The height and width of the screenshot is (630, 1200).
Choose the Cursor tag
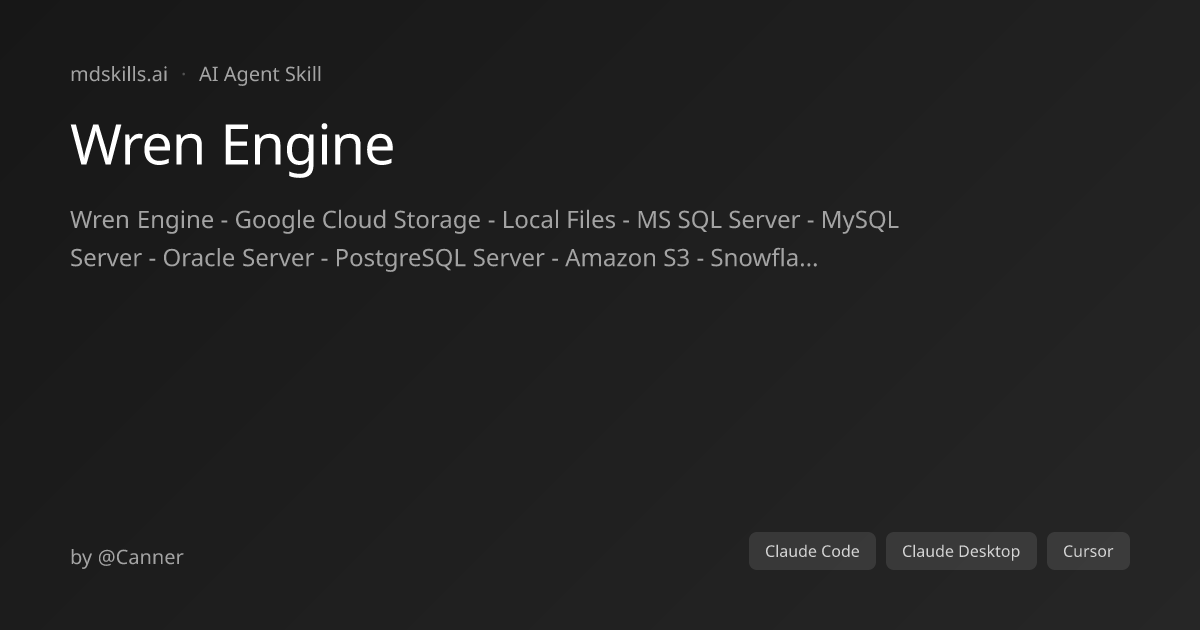click(x=1088, y=551)
